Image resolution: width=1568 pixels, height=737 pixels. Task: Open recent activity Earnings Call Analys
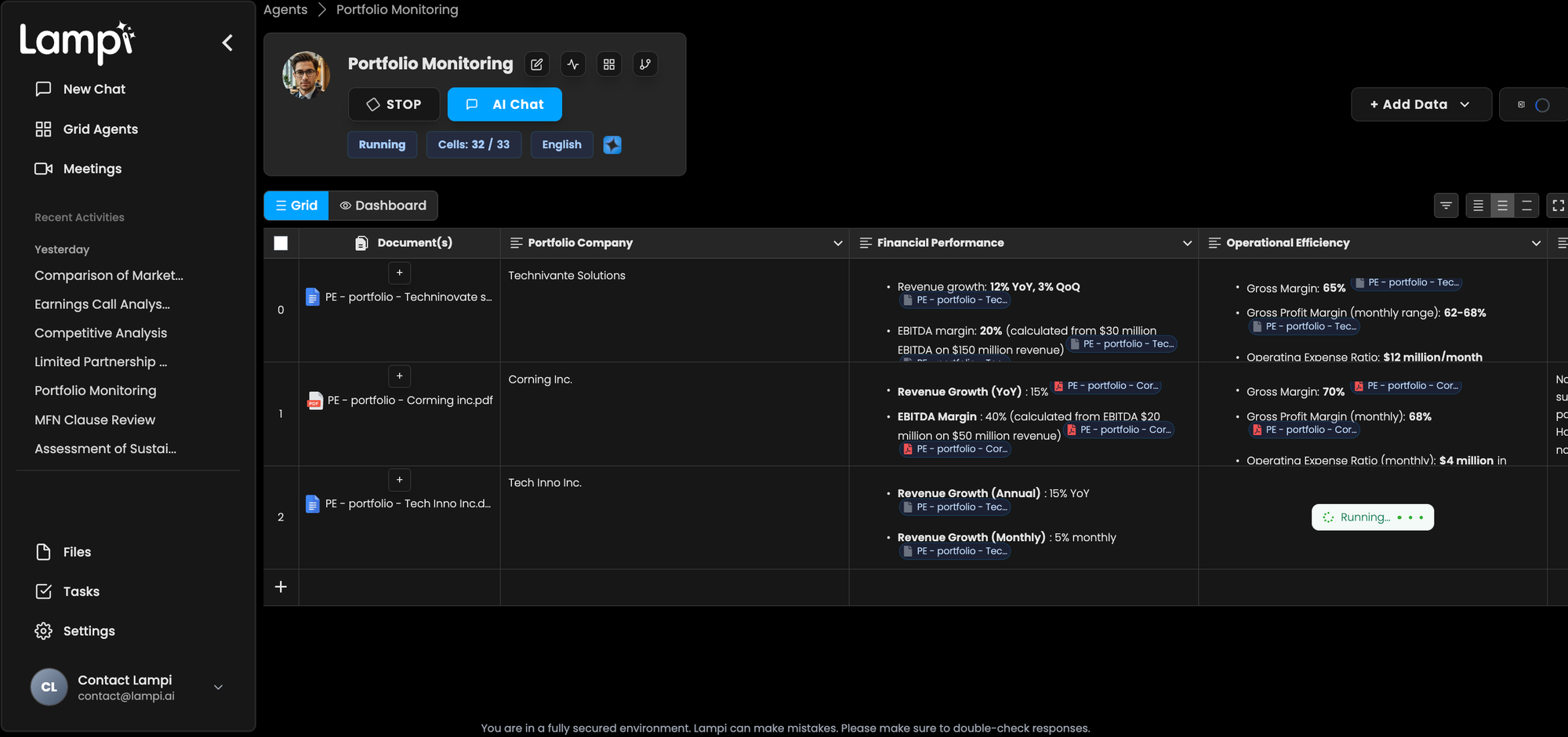102,304
